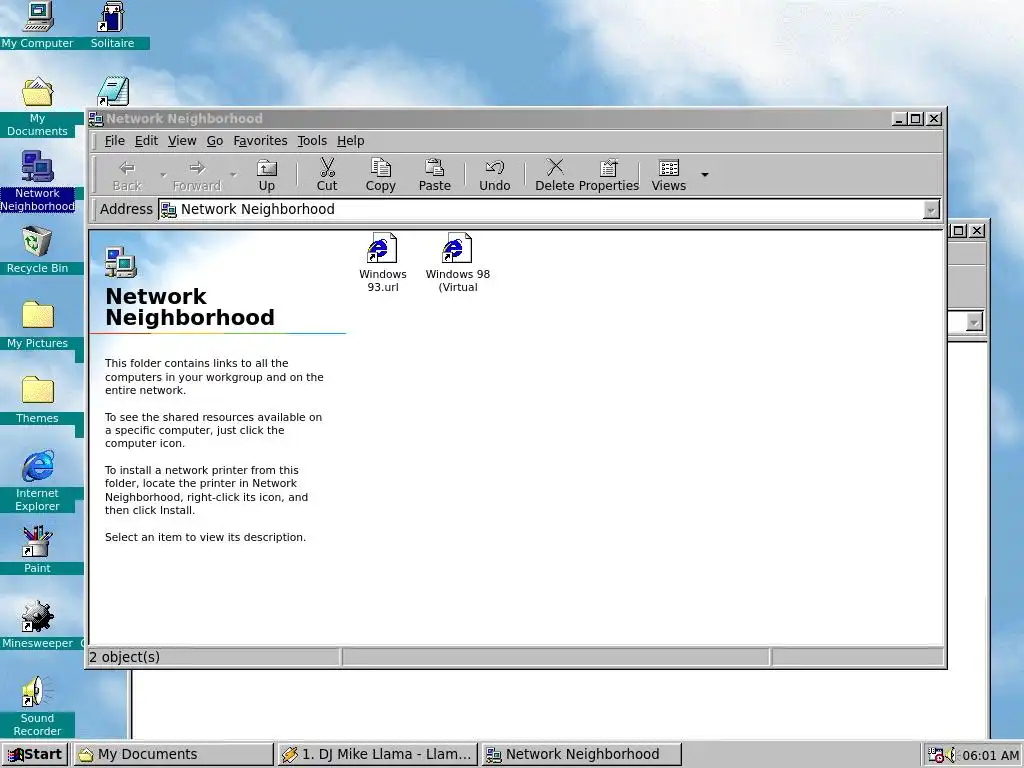The width and height of the screenshot is (1024, 768).
Task: Select the My Documents desktop folder
Action: coord(37,106)
